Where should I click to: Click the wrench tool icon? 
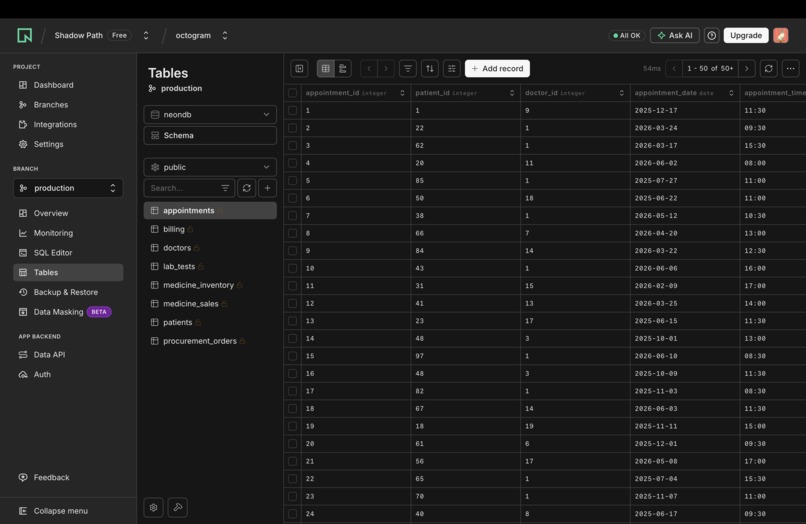click(x=178, y=508)
